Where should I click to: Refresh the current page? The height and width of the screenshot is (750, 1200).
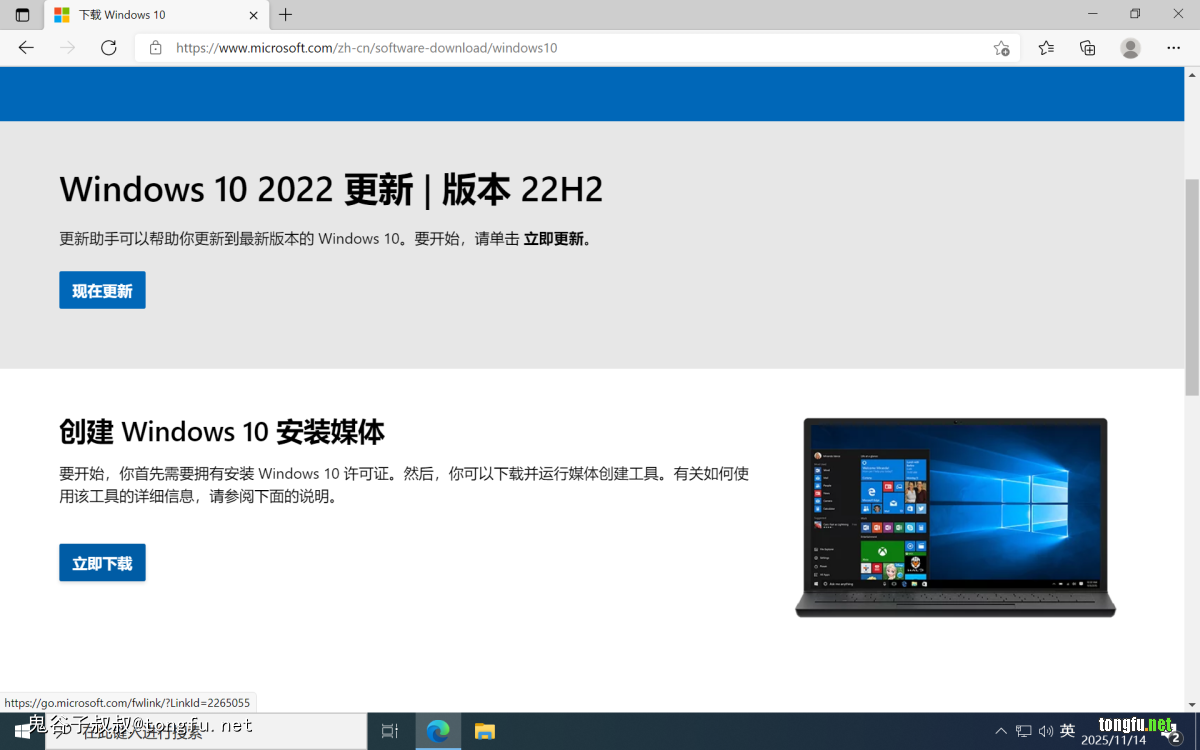109,48
